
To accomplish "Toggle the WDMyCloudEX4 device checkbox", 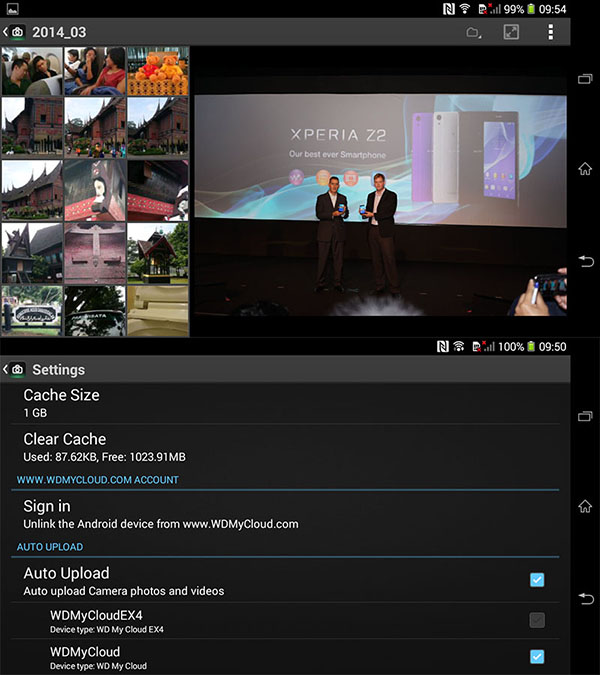I will (537, 620).
